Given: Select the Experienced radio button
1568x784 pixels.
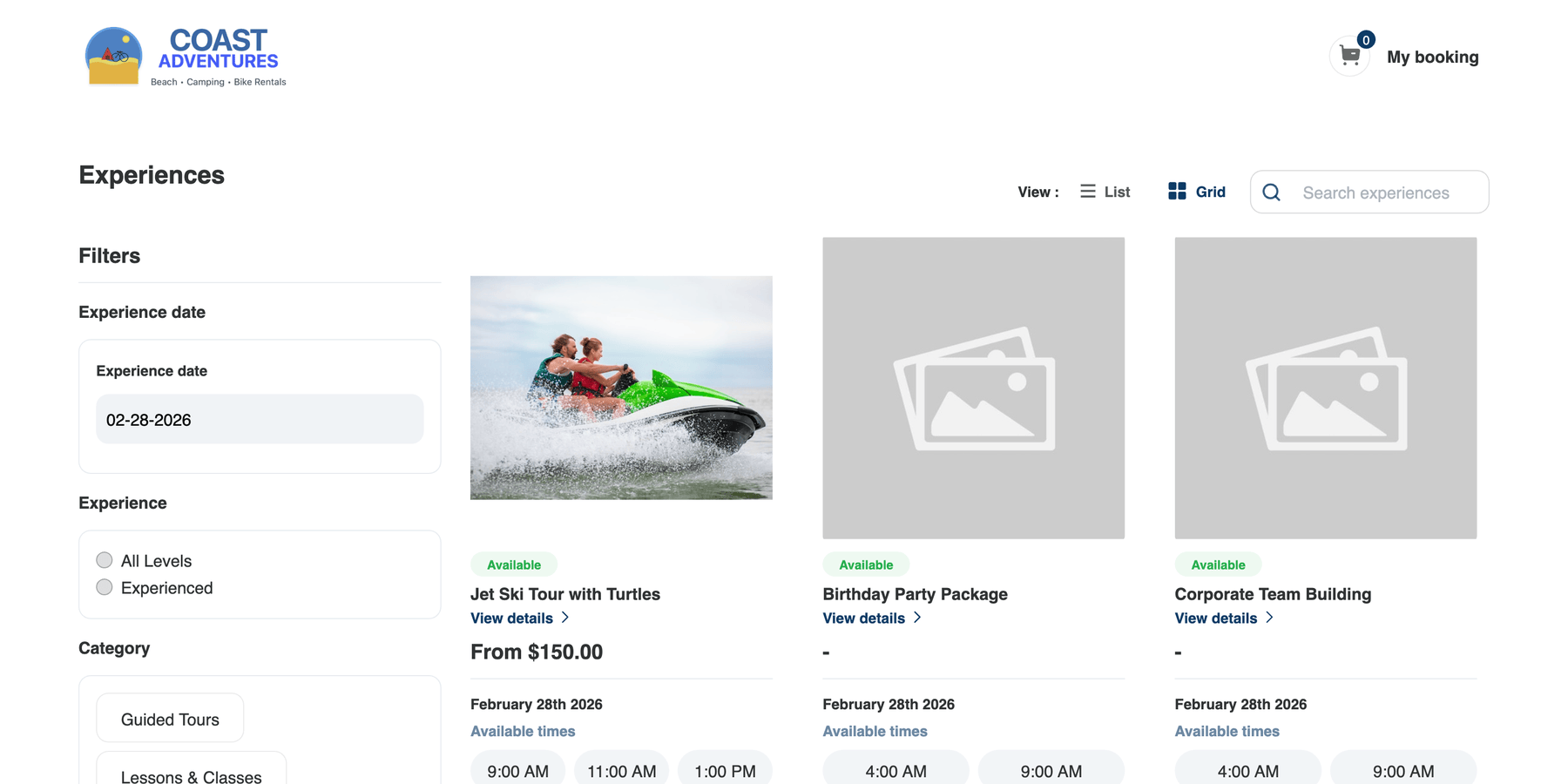Looking at the screenshot, I should pyautogui.click(x=104, y=587).
